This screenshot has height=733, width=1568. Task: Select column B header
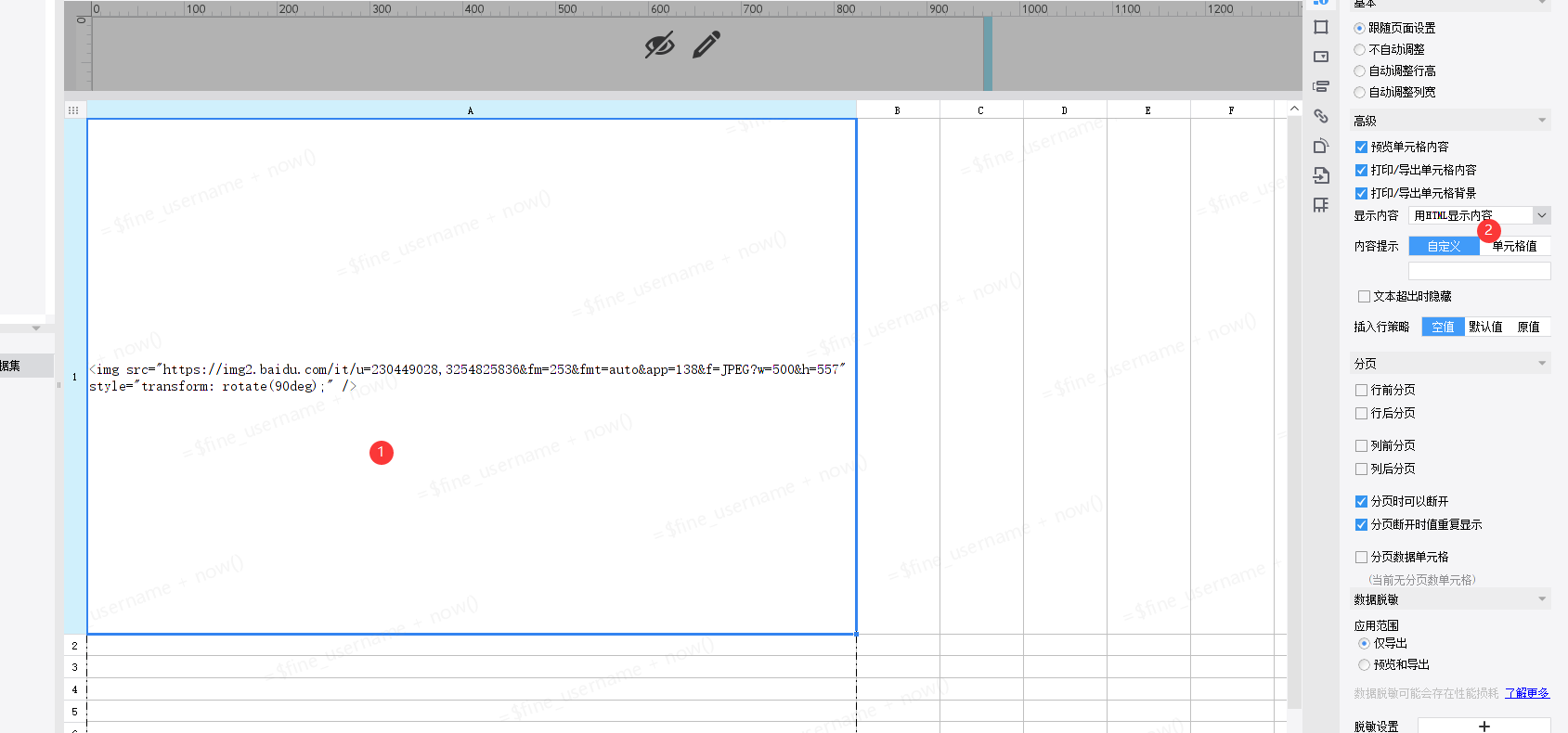pos(898,110)
